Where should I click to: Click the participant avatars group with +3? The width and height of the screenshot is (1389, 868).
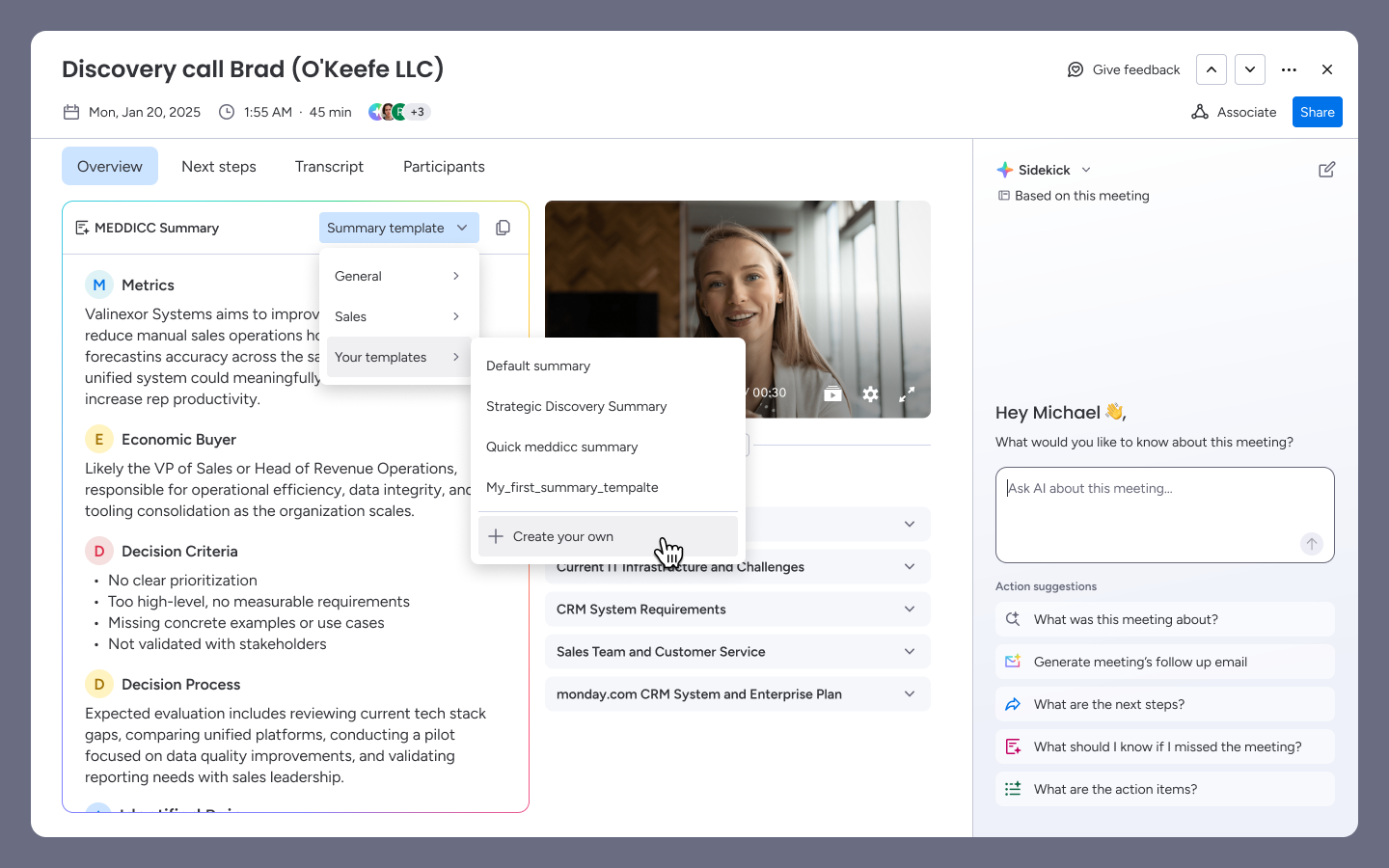coord(399,112)
